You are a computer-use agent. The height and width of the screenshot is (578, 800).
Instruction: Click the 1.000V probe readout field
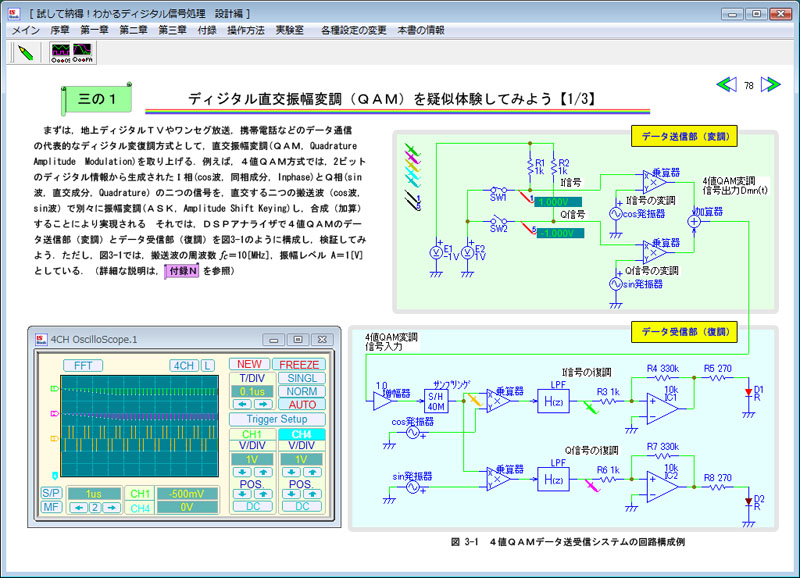558,202
